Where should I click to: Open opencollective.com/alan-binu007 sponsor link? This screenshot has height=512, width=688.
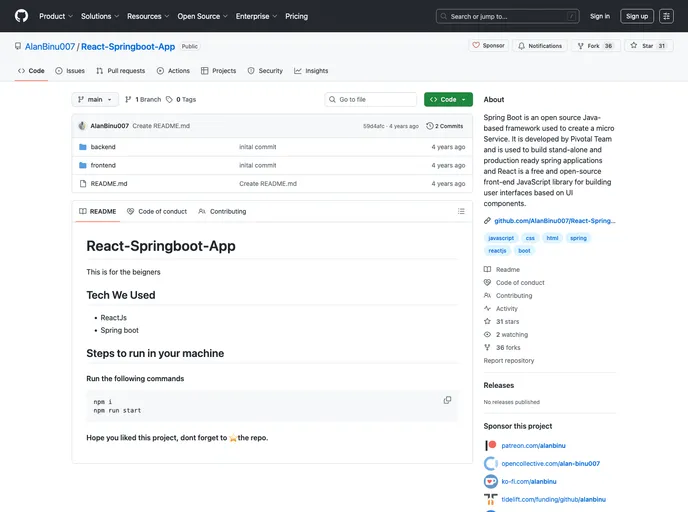(551, 464)
